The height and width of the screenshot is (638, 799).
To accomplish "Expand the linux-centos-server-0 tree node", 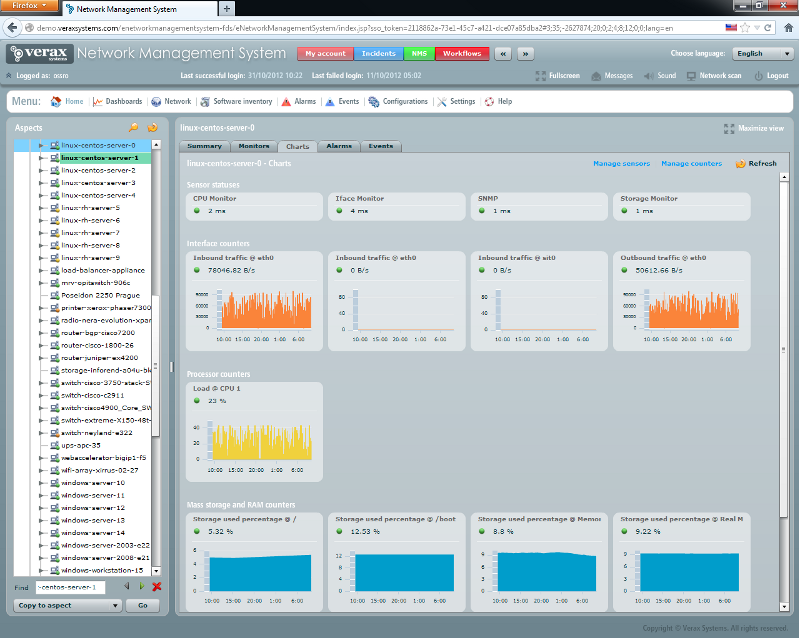I will 41,145.
